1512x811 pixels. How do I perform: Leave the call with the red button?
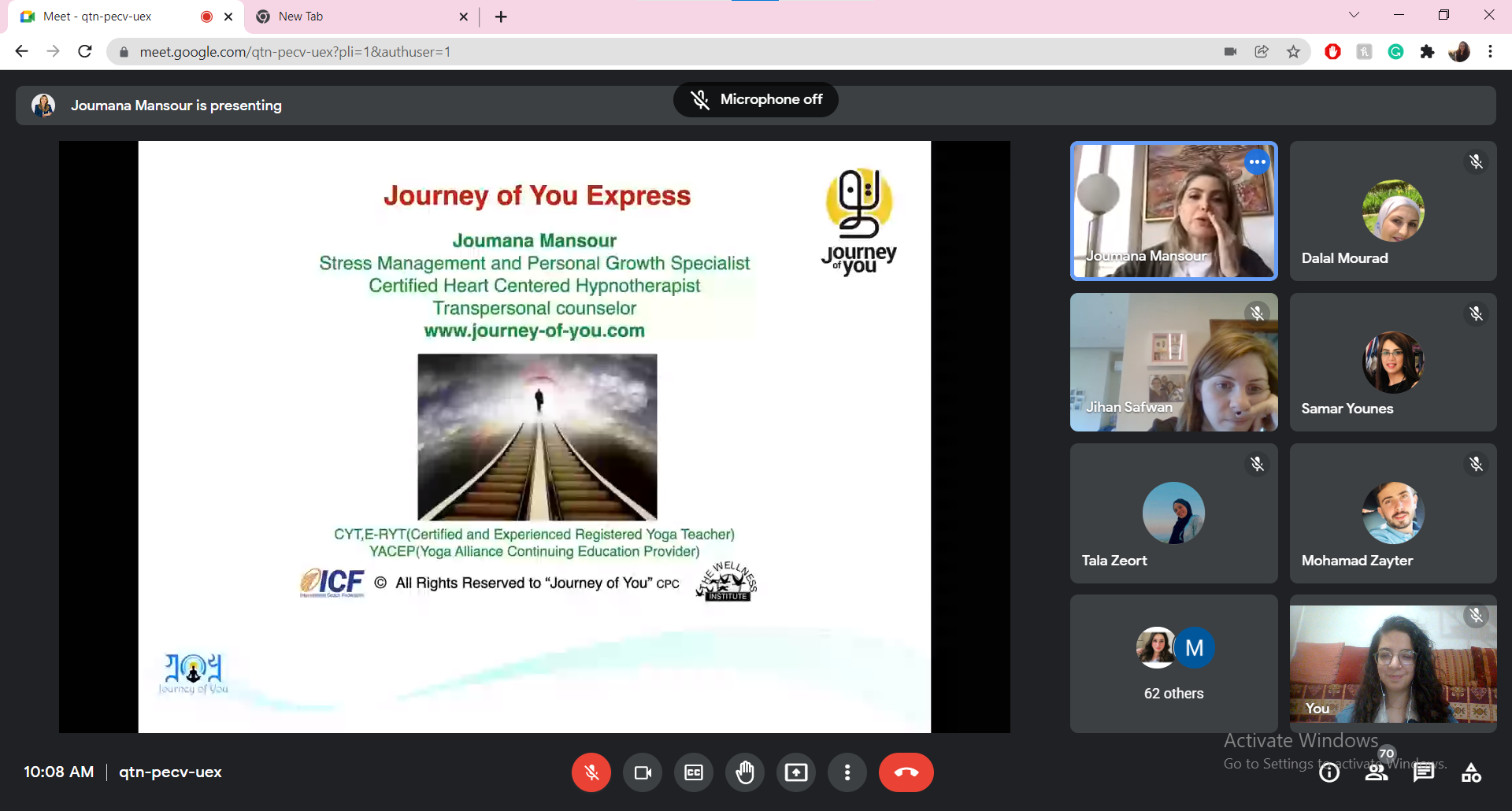click(x=906, y=772)
